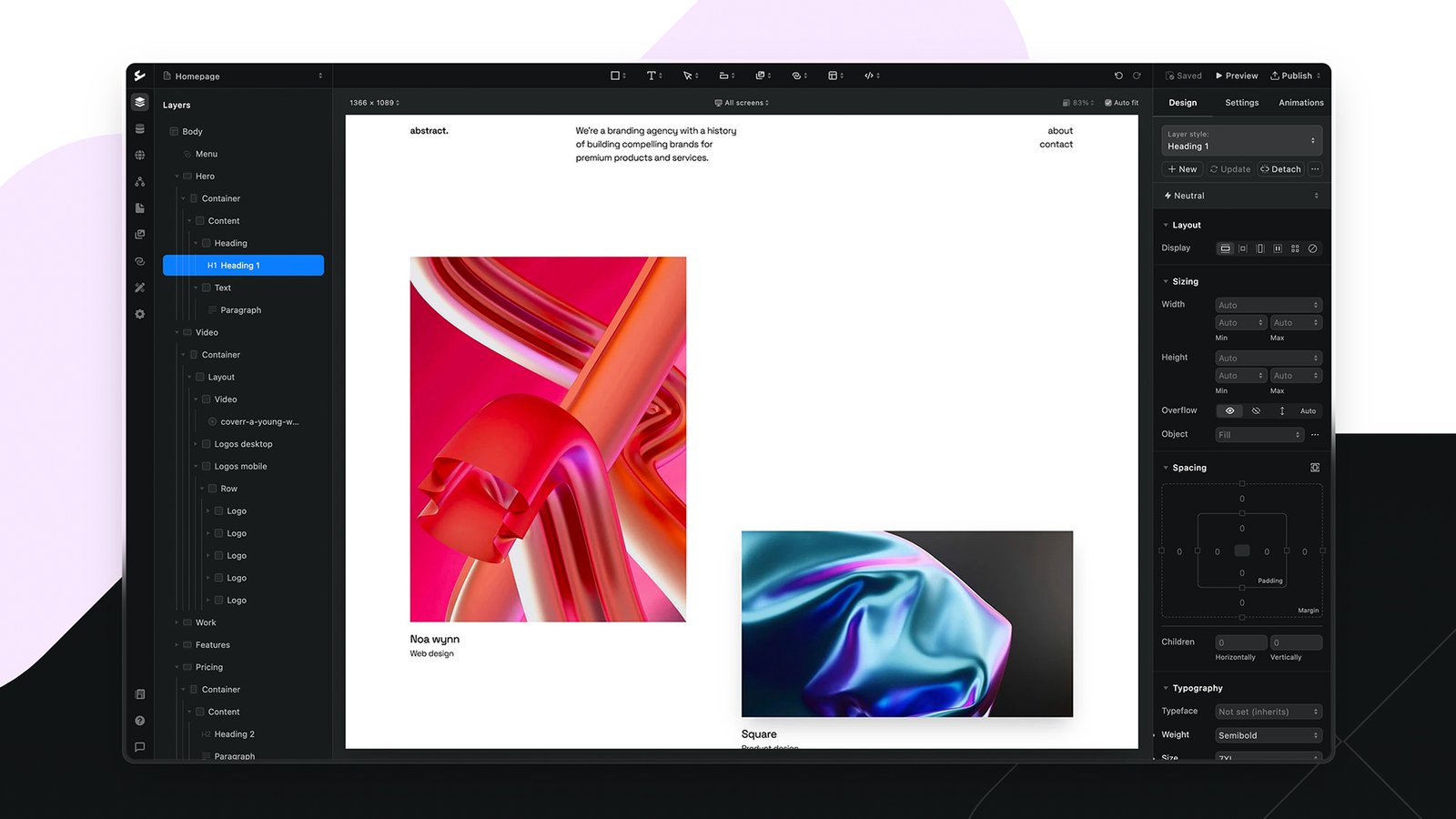Click the undo arrow icon
The height and width of the screenshot is (819, 1456).
[1118, 76]
